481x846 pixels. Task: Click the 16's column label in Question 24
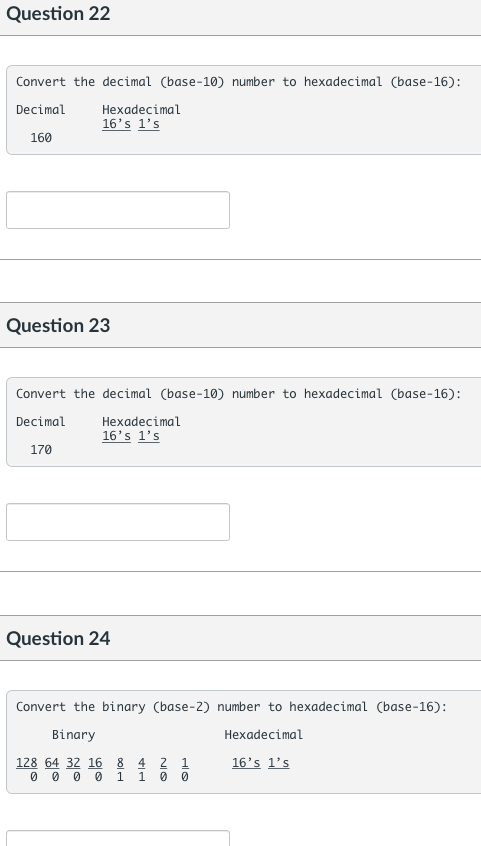(x=246, y=763)
